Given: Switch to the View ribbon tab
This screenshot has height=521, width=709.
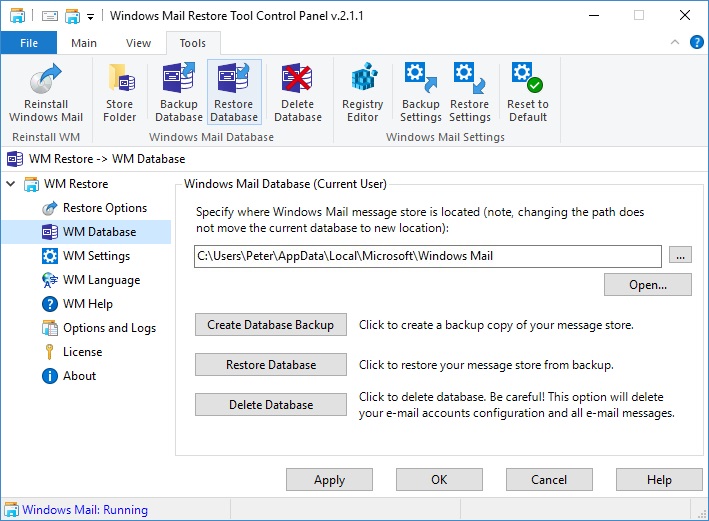Looking at the screenshot, I should click(x=138, y=43).
